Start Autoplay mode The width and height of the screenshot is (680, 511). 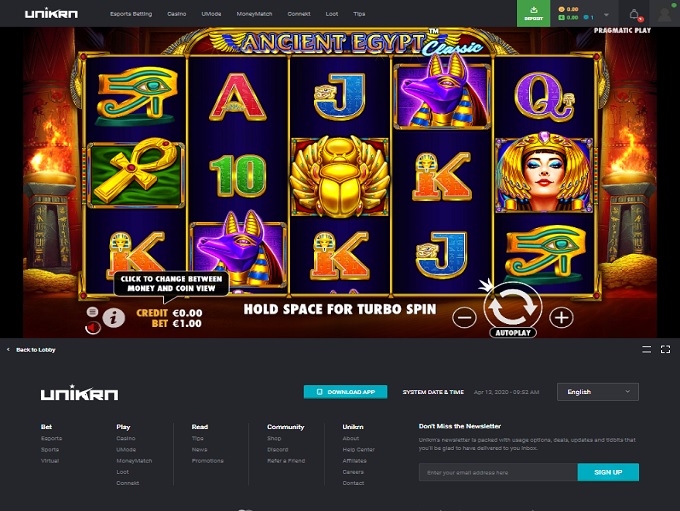coord(513,333)
